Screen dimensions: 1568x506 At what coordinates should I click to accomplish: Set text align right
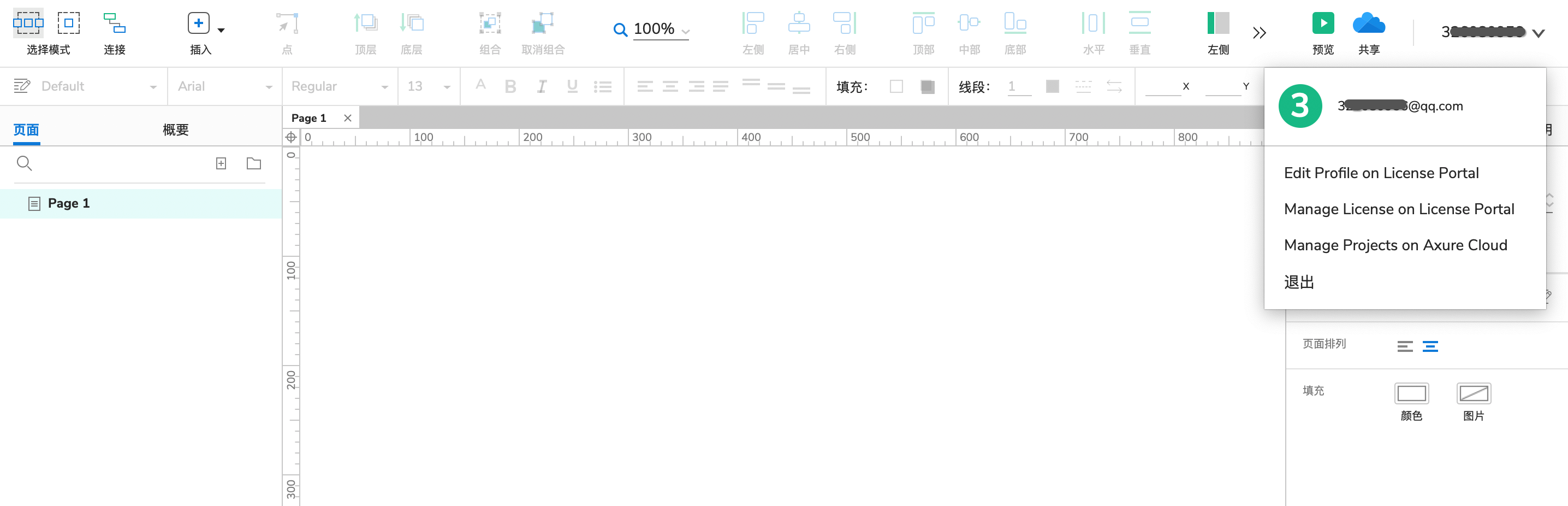(x=696, y=86)
